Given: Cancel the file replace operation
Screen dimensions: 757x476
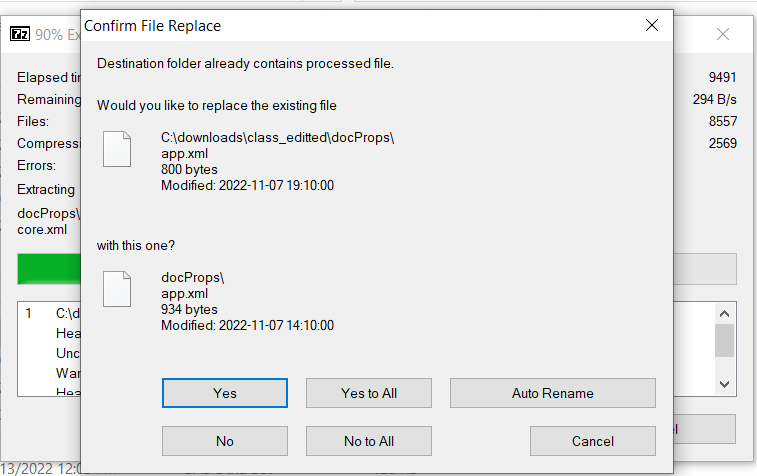Looking at the screenshot, I should point(592,441).
